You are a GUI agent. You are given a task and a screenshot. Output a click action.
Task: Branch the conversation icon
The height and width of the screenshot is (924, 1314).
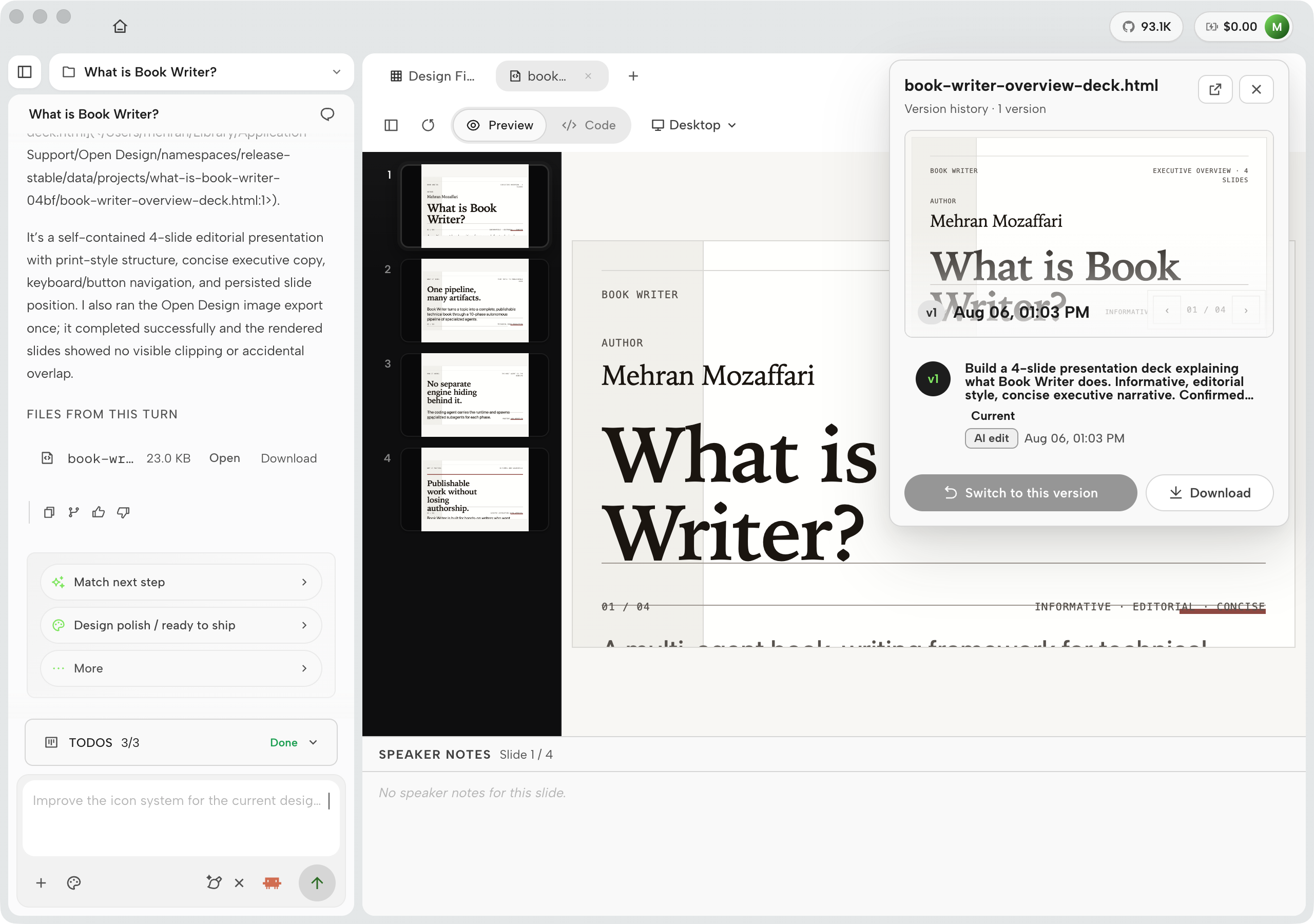[74, 512]
